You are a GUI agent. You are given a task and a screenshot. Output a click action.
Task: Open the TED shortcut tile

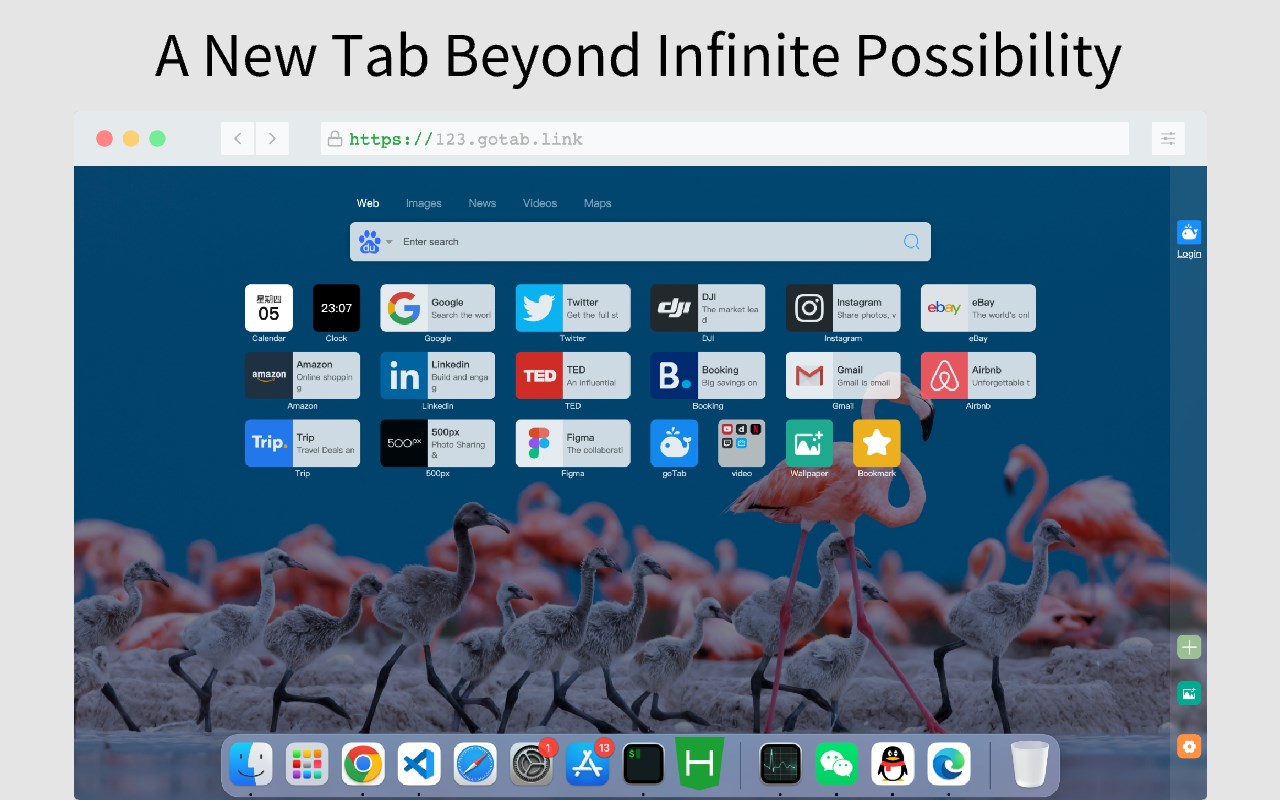(573, 375)
